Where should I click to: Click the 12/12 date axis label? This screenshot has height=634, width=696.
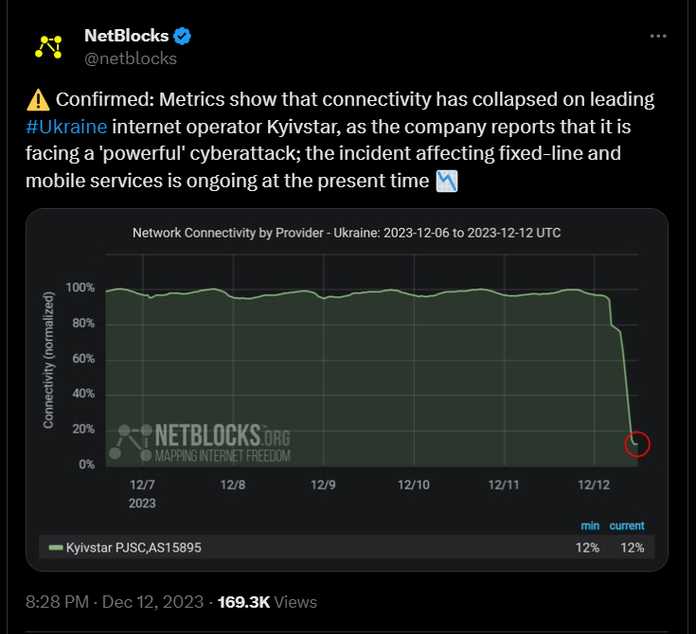[x=594, y=485]
